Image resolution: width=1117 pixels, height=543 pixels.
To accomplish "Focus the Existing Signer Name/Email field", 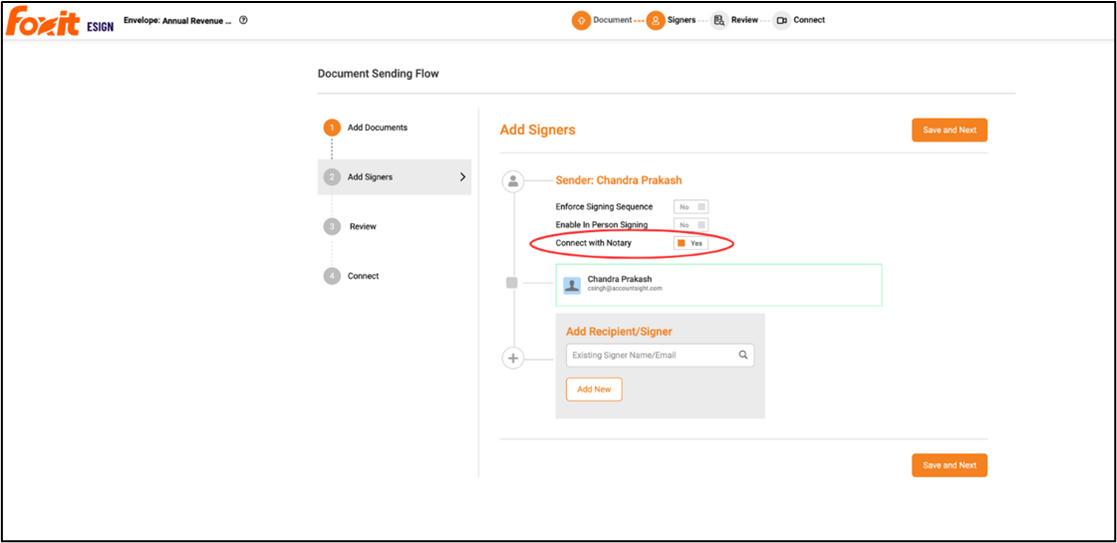I will pyautogui.click(x=660, y=355).
